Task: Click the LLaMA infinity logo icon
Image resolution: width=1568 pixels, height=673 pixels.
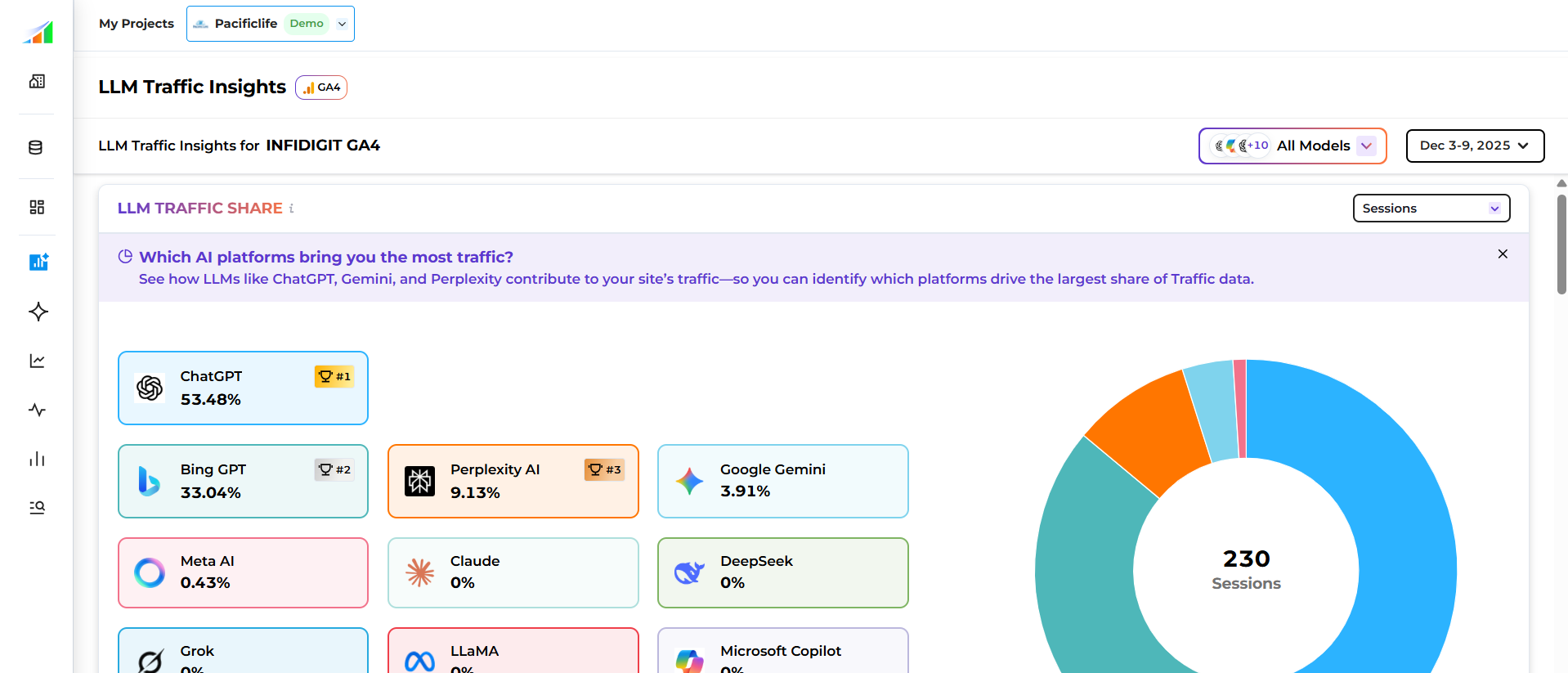Action: click(x=420, y=661)
